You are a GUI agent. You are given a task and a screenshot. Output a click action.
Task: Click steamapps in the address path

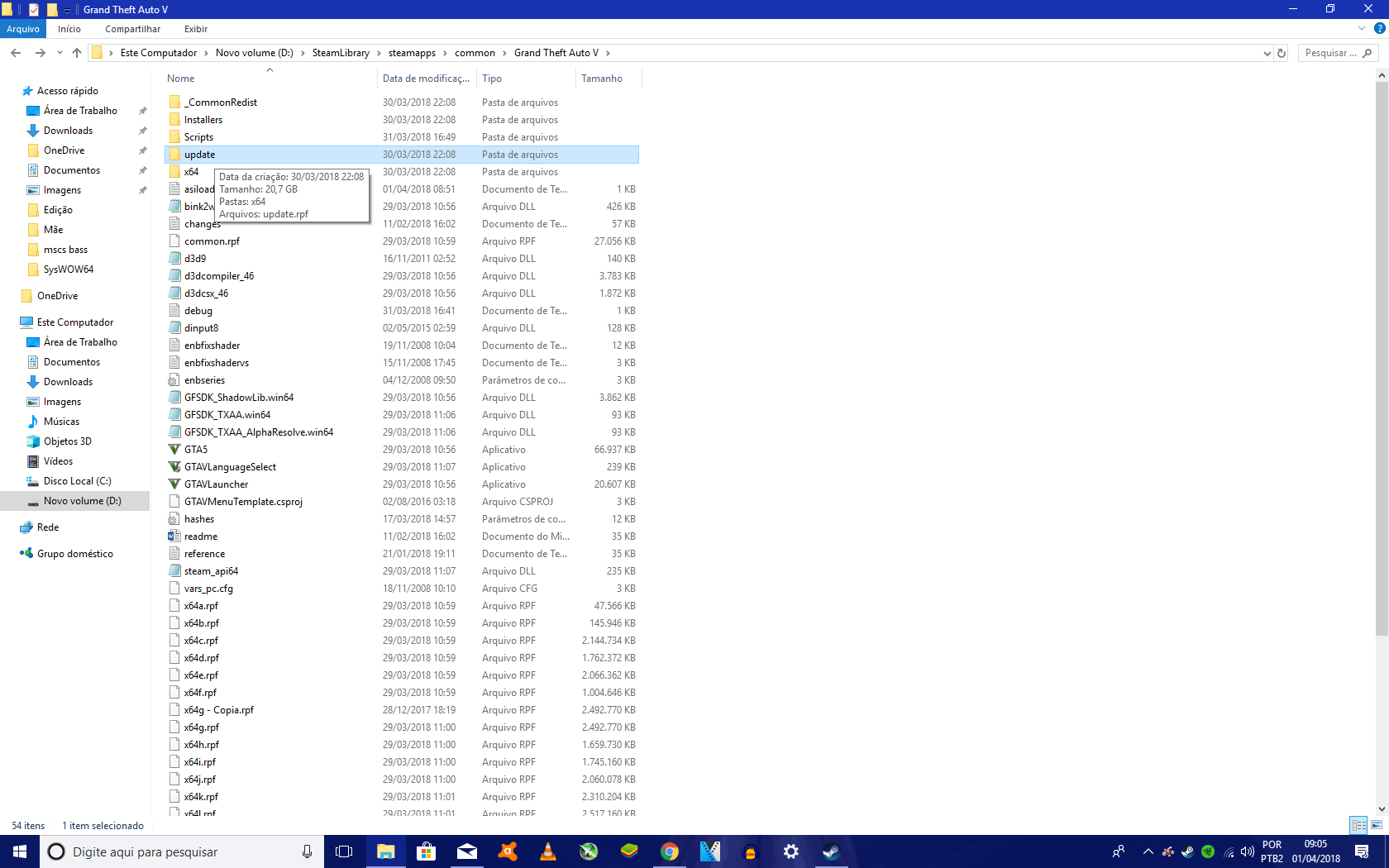pyautogui.click(x=412, y=53)
